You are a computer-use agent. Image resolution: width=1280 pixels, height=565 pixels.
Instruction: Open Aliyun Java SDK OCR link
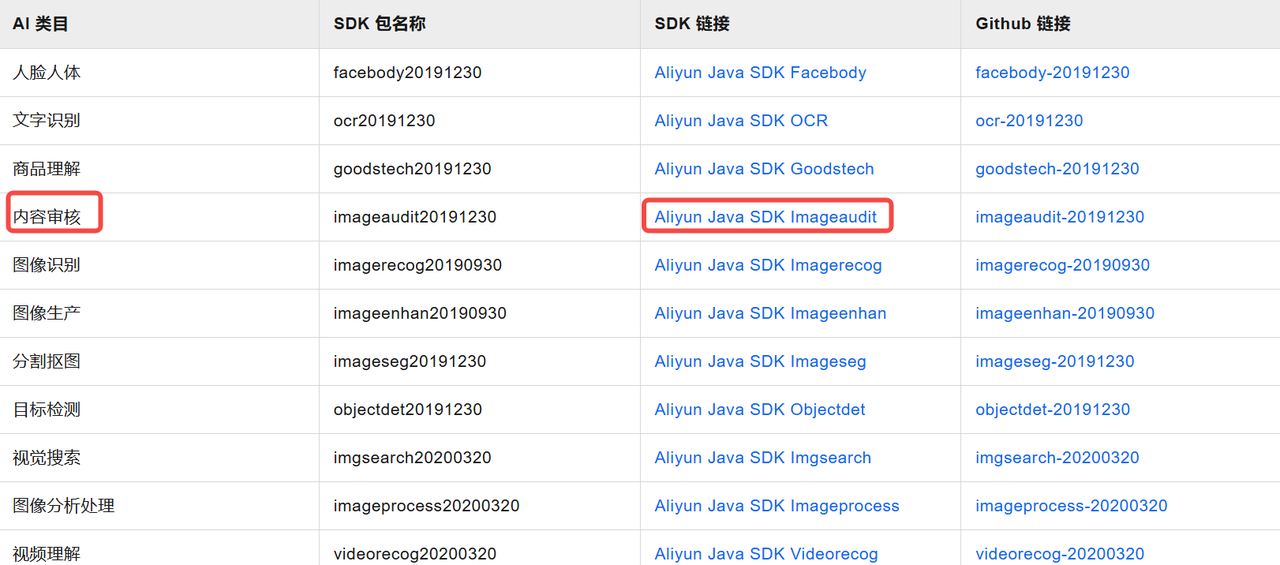click(741, 120)
